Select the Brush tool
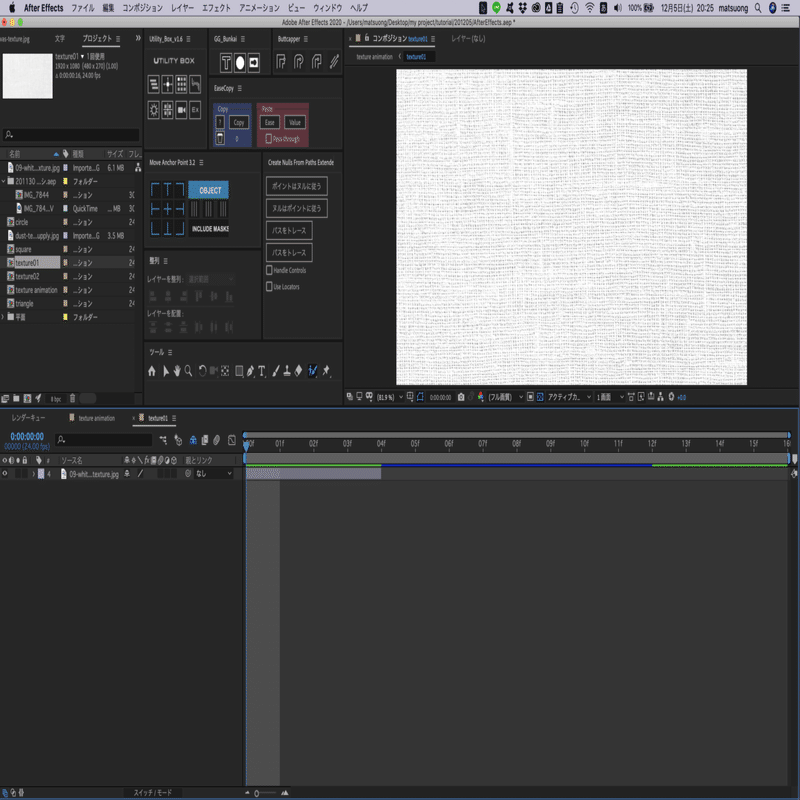This screenshot has width=800, height=800. pyautogui.click(x=276, y=371)
